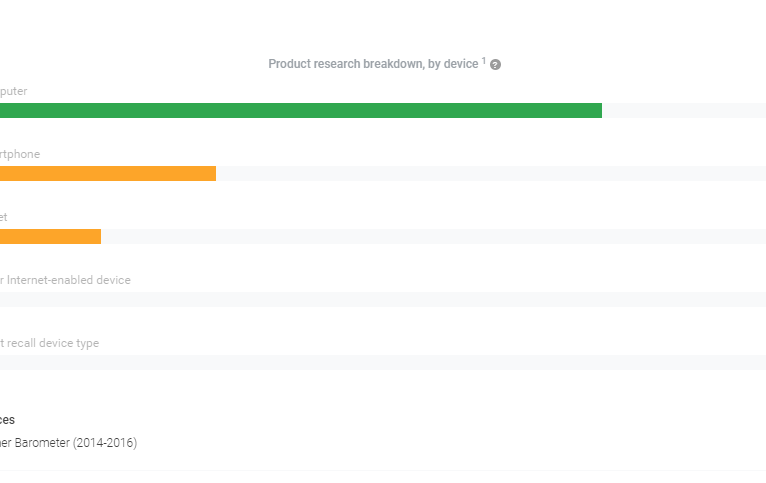Click the footnote superscript 1 after the title
Screen dimensions: 766x483
(x=484, y=61)
